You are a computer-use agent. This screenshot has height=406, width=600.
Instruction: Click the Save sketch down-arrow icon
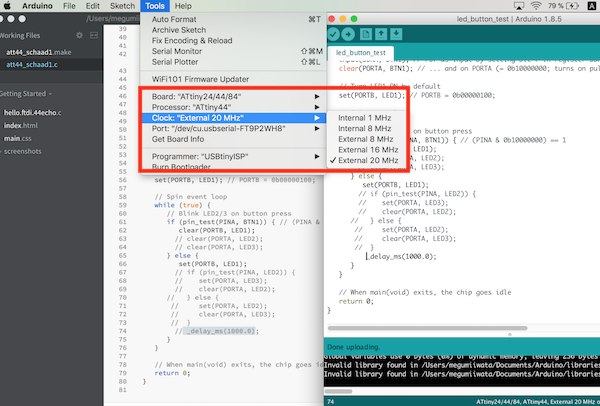pyautogui.click(x=396, y=34)
